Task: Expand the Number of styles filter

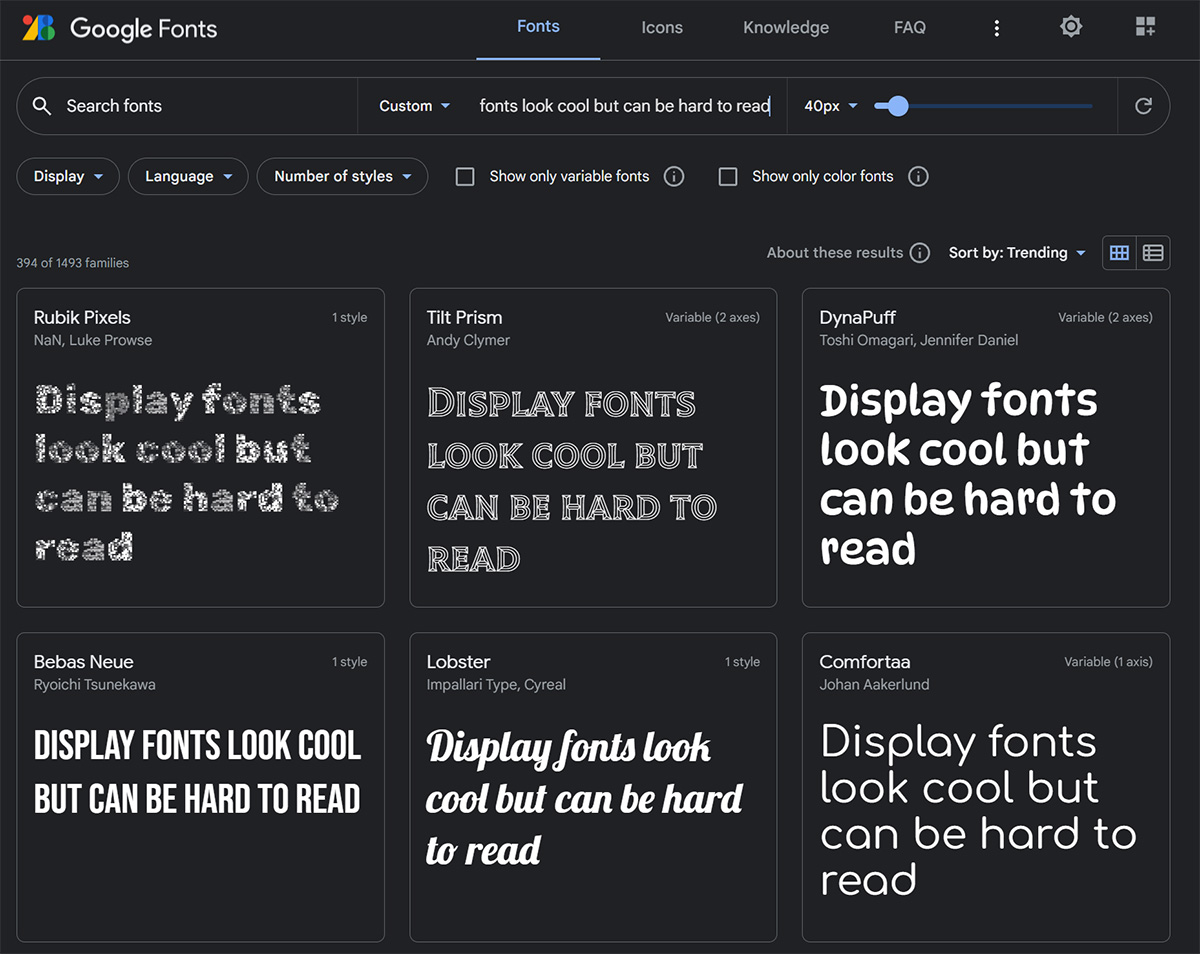Action: tap(342, 177)
